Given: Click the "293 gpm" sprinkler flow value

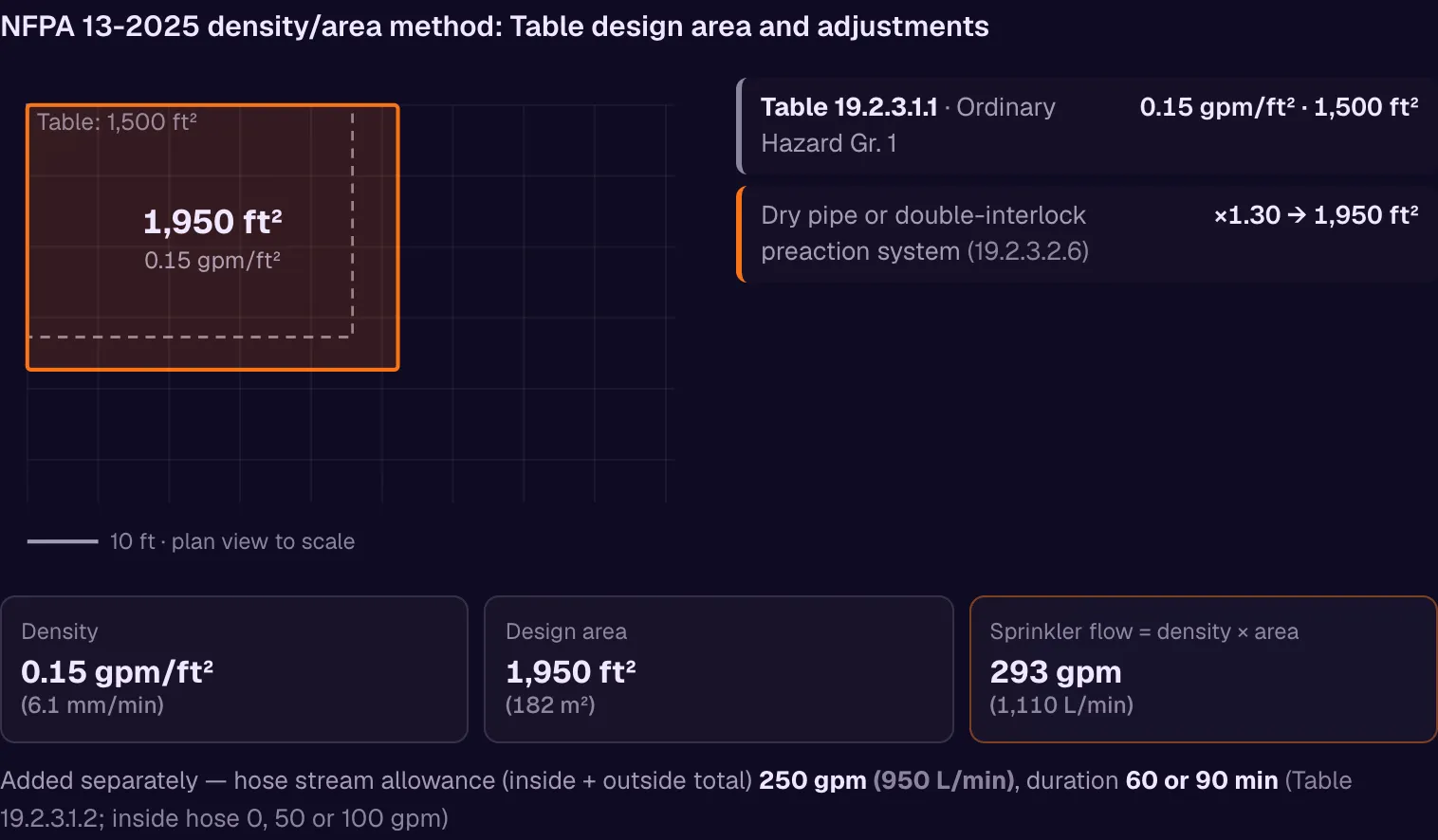Looking at the screenshot, I should coord(1056,672).
